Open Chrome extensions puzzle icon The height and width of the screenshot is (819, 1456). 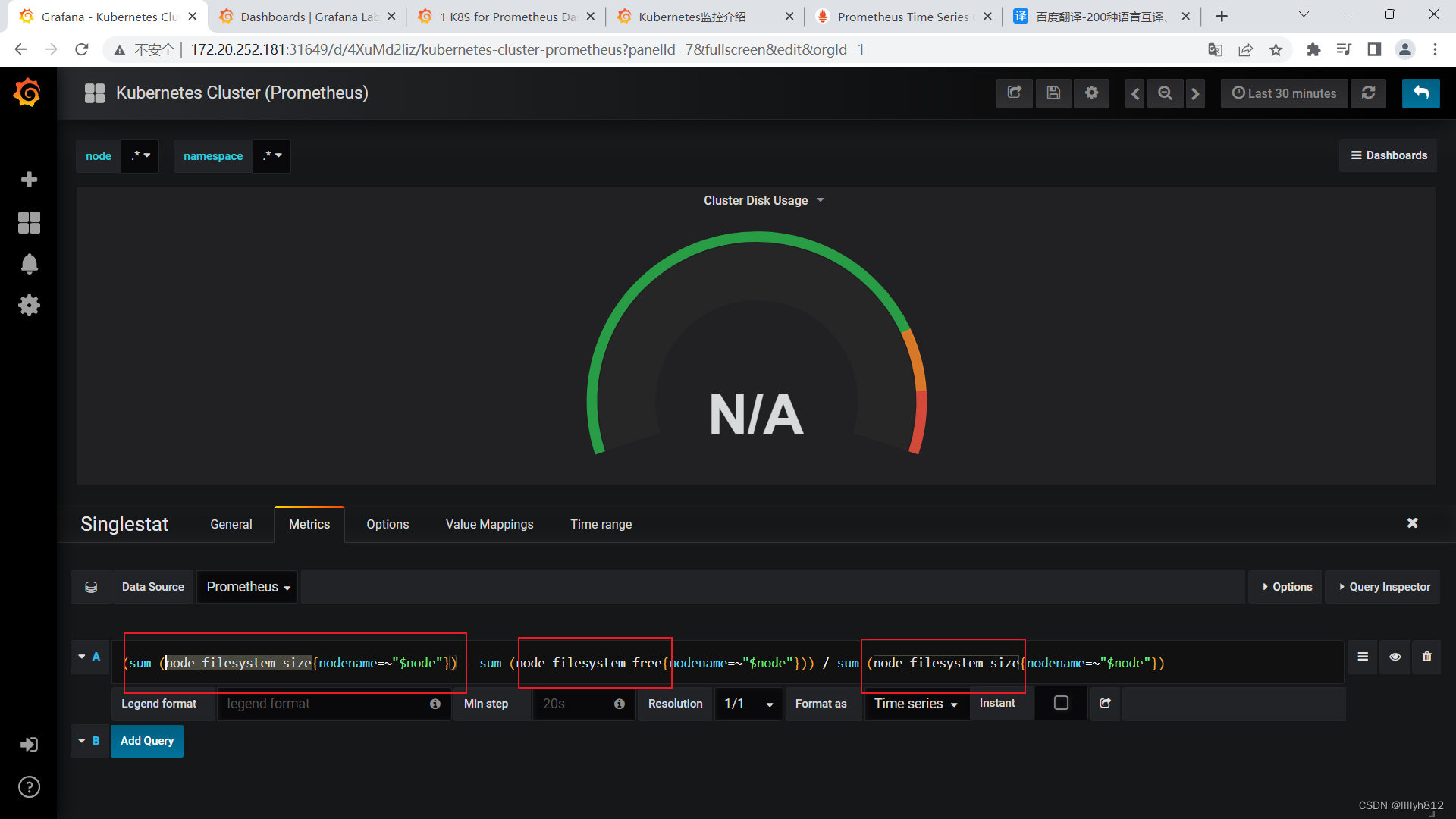click(1313, 49)
